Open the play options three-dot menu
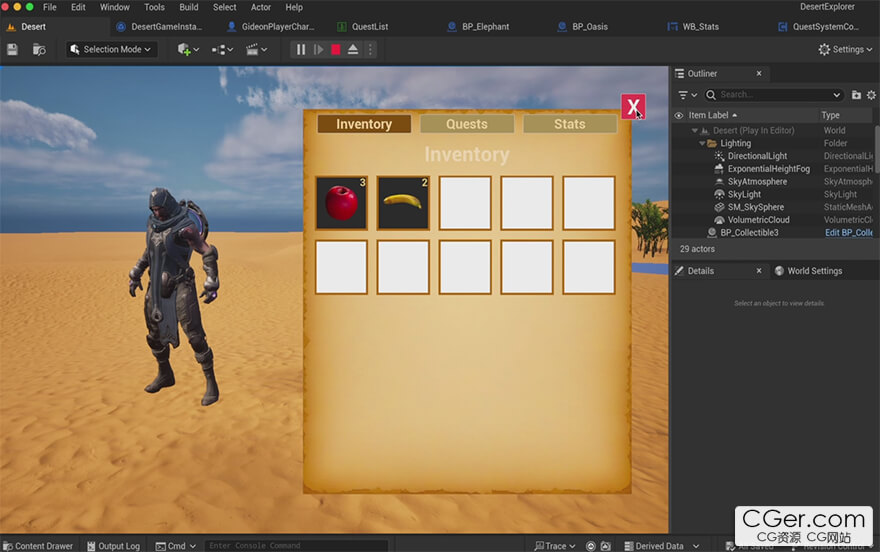The height and width of the screenshot is (552, 880). pos(370,49)
